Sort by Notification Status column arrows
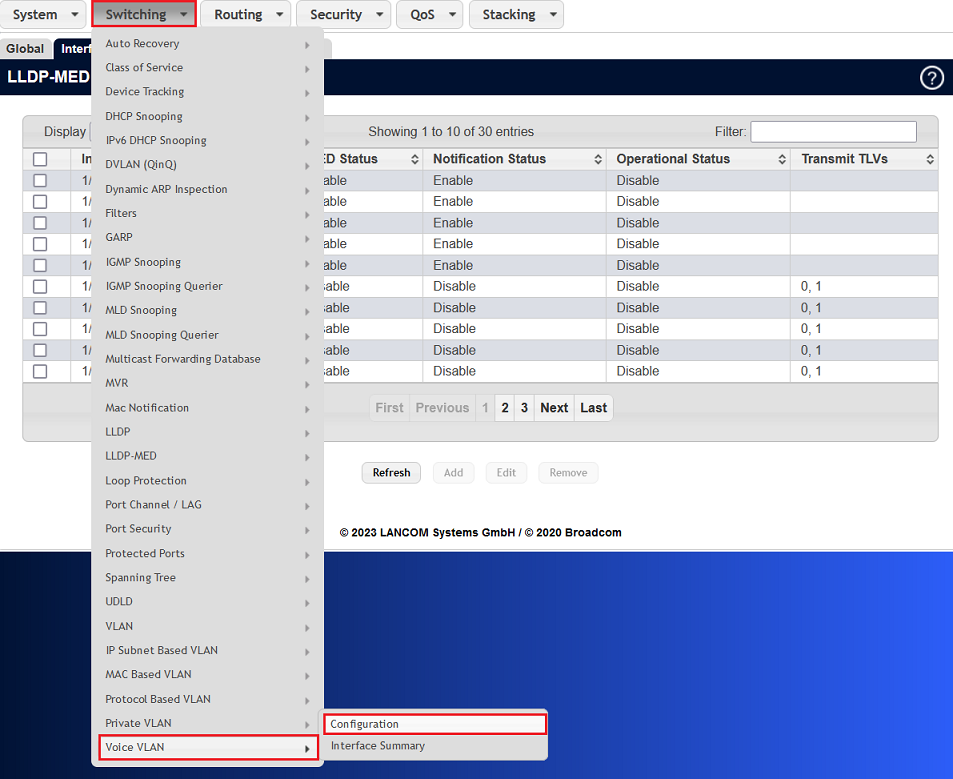 pyautogui.click(x=598, y=158)
